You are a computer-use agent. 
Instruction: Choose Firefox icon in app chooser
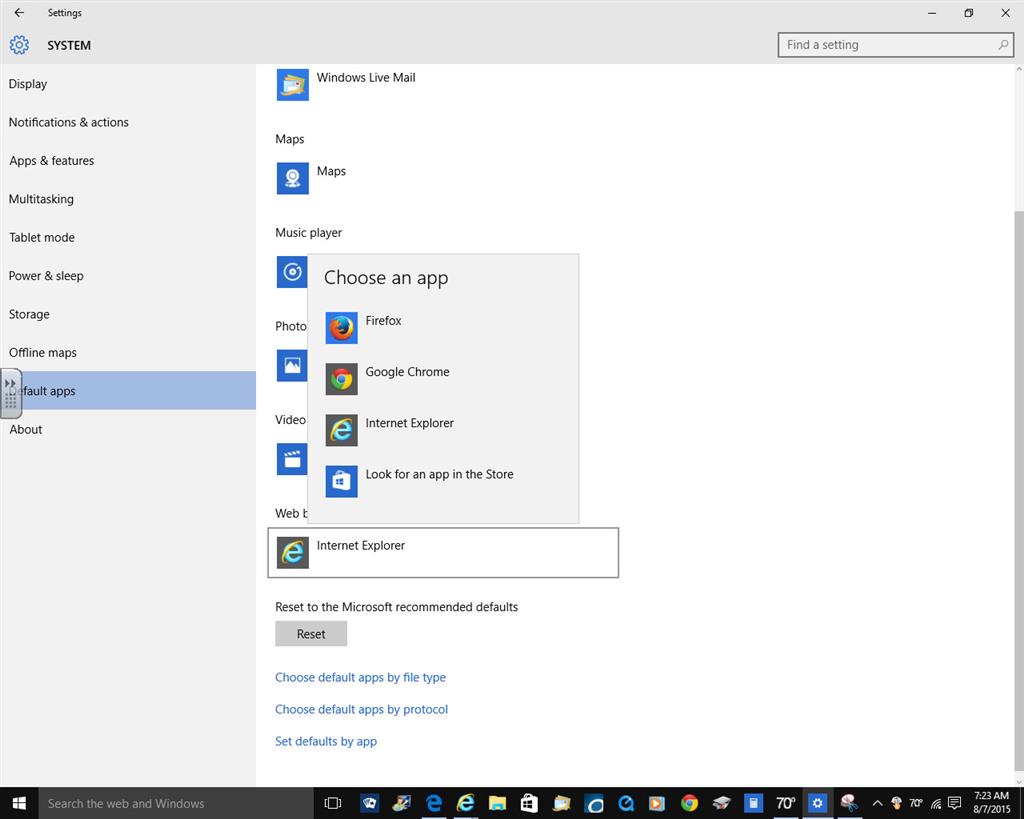(342, 328)
